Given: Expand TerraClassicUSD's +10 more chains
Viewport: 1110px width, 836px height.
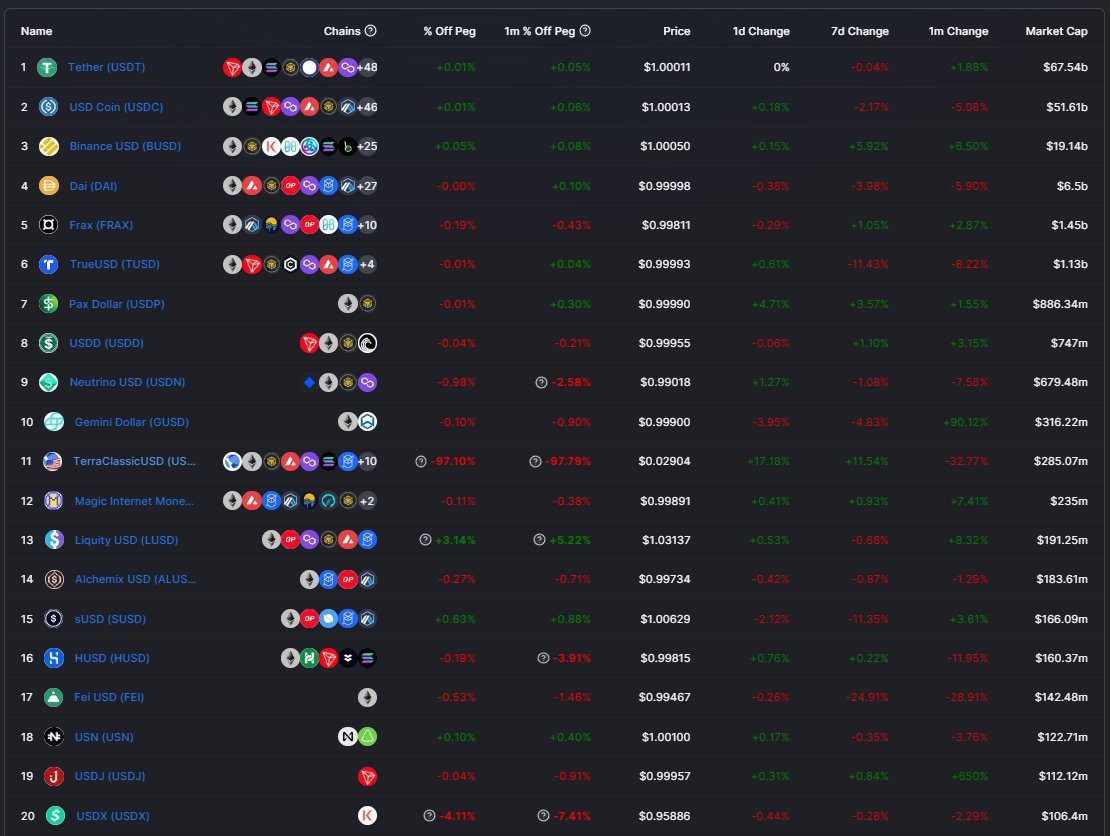Looking at the screenshot, I should (367, 461).
